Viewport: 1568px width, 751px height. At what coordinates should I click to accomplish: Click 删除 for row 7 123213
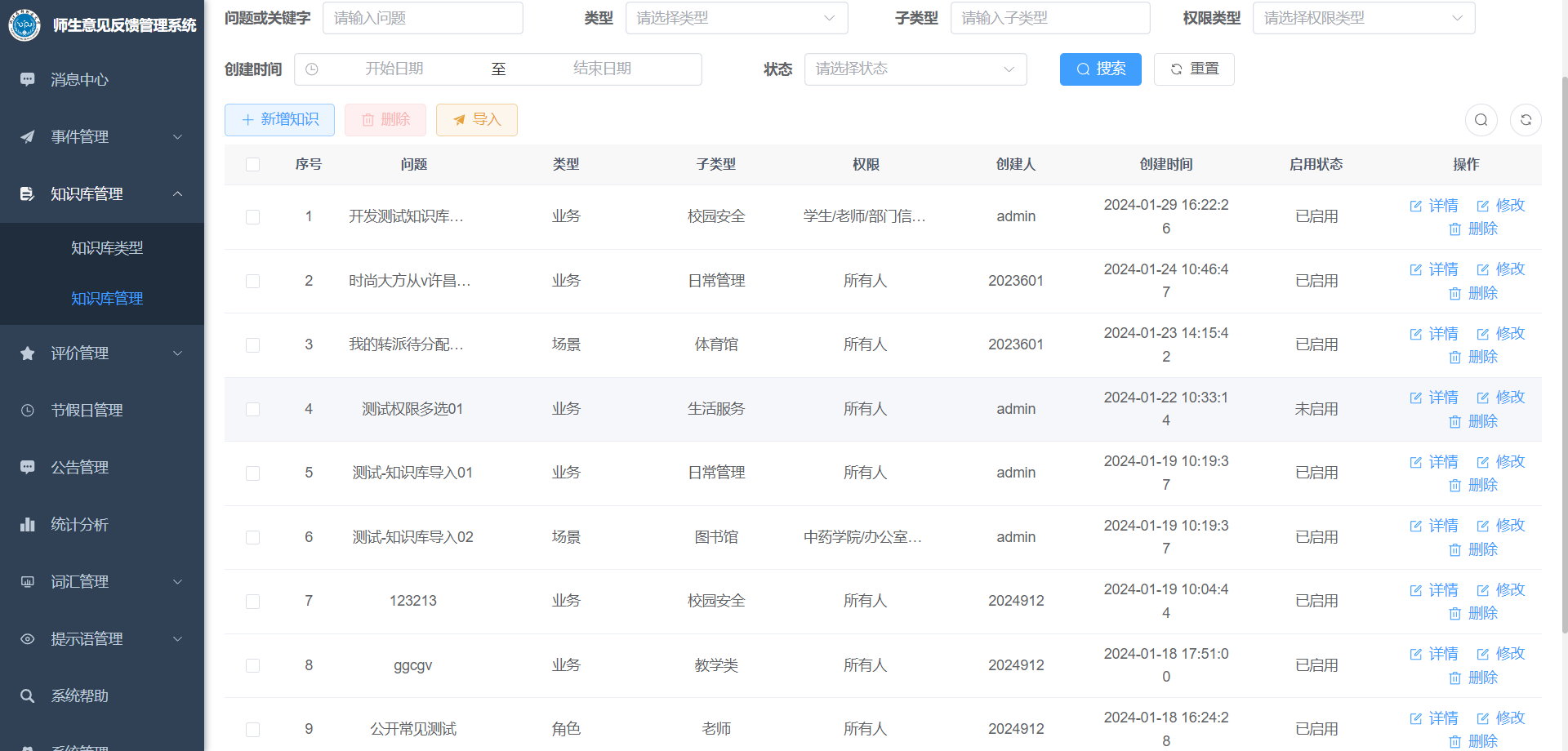pyautogui.click(x=1473, y=613)
